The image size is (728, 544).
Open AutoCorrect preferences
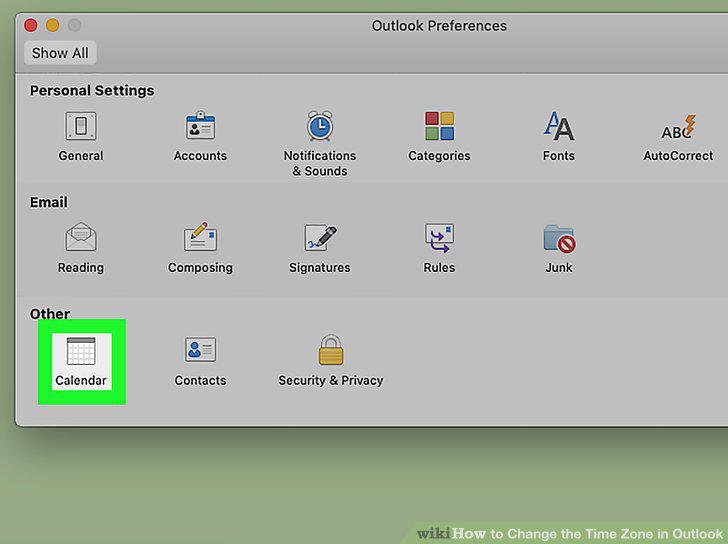678,137
